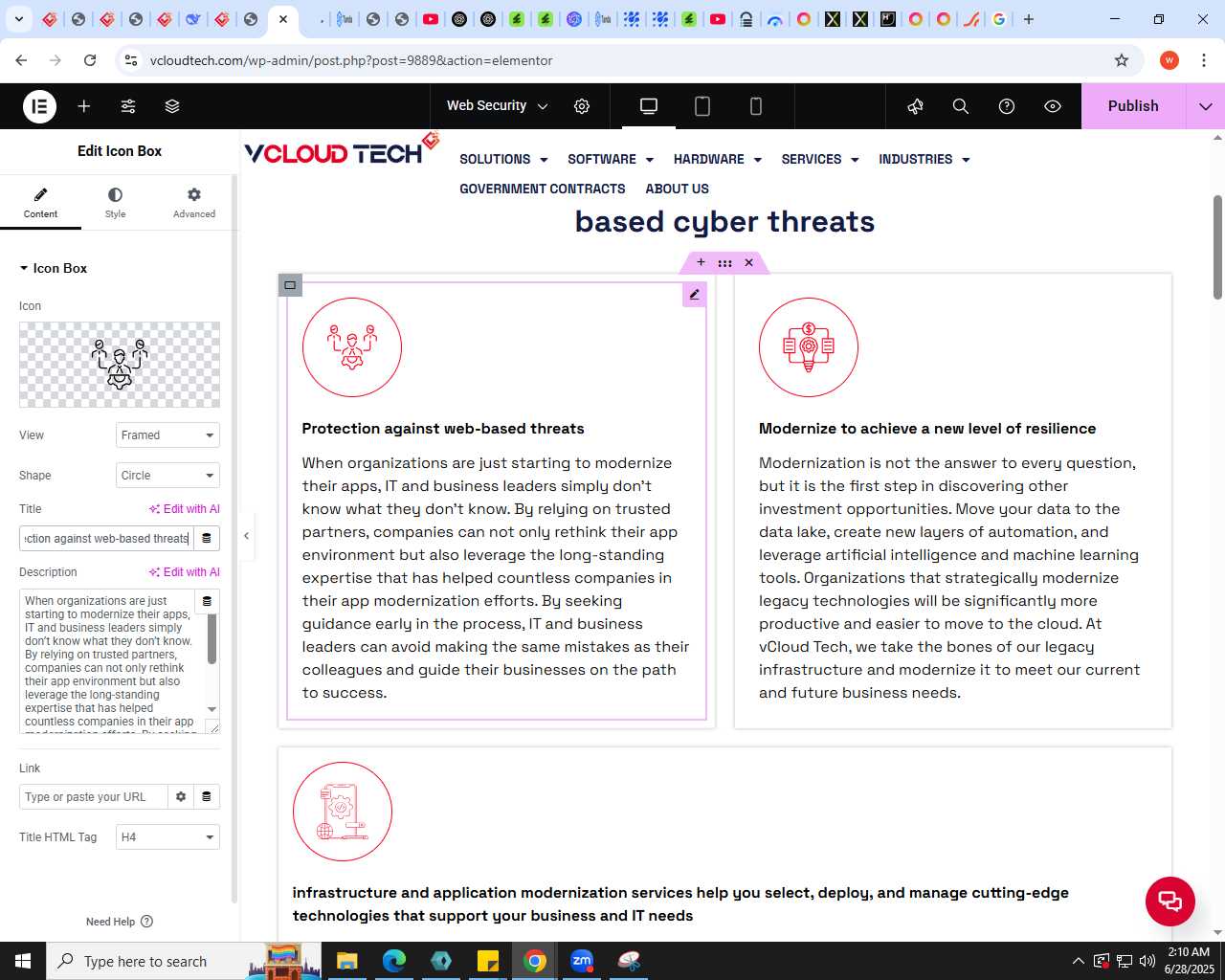Expand the SOFTWARE menu

pos(611,160)
